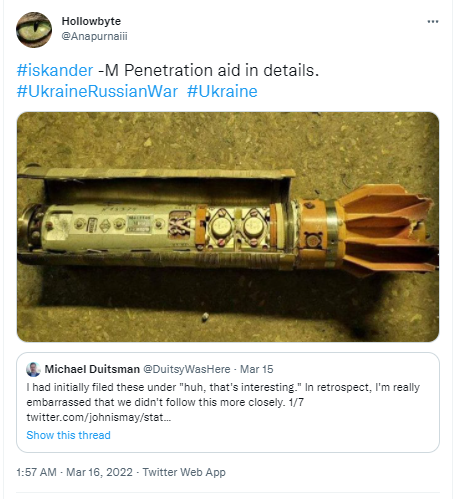Open the #UkraineRussianWar hashtag
467x499 pixels.
(97, 91)
